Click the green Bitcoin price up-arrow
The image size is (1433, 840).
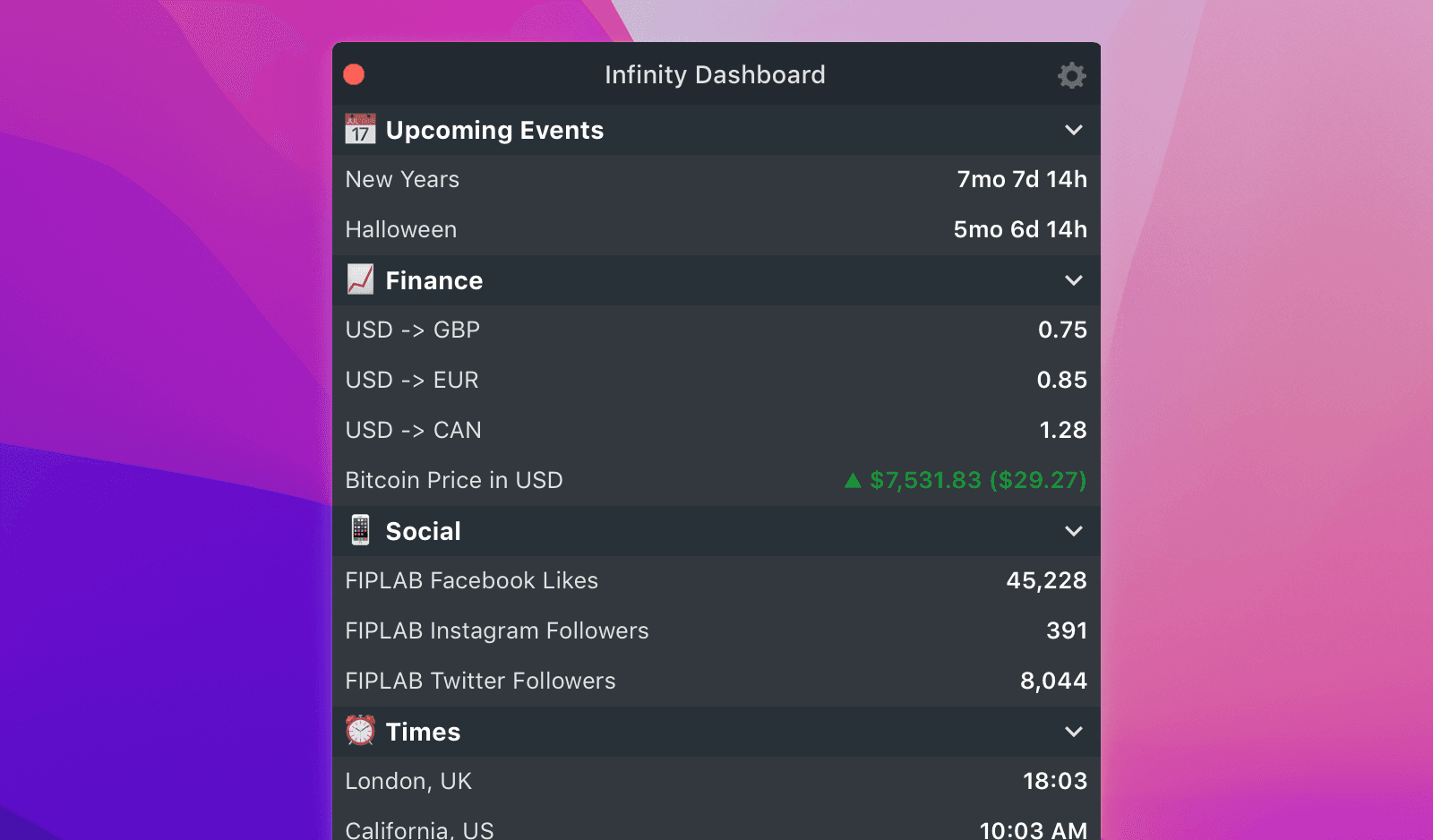coord(853,481)
